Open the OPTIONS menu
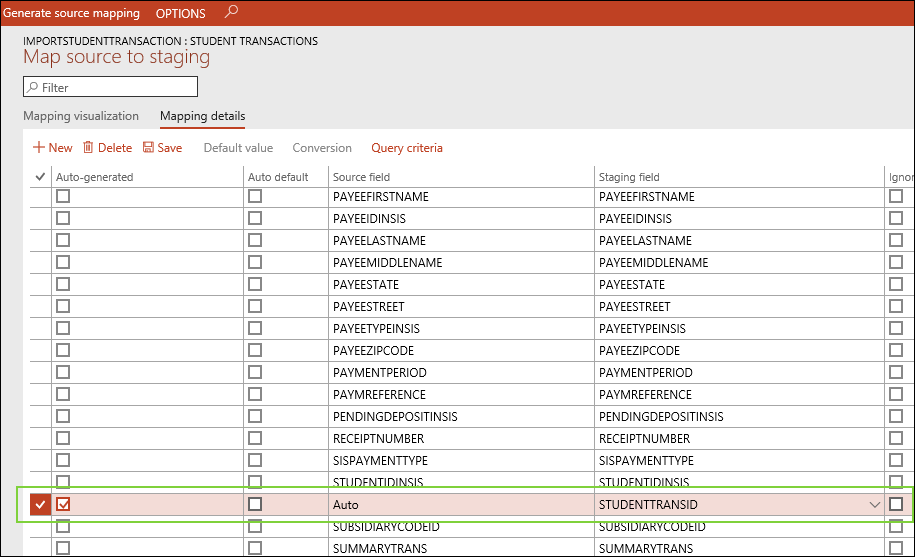Viewport: 915px width, 557px height. point(181,14)
